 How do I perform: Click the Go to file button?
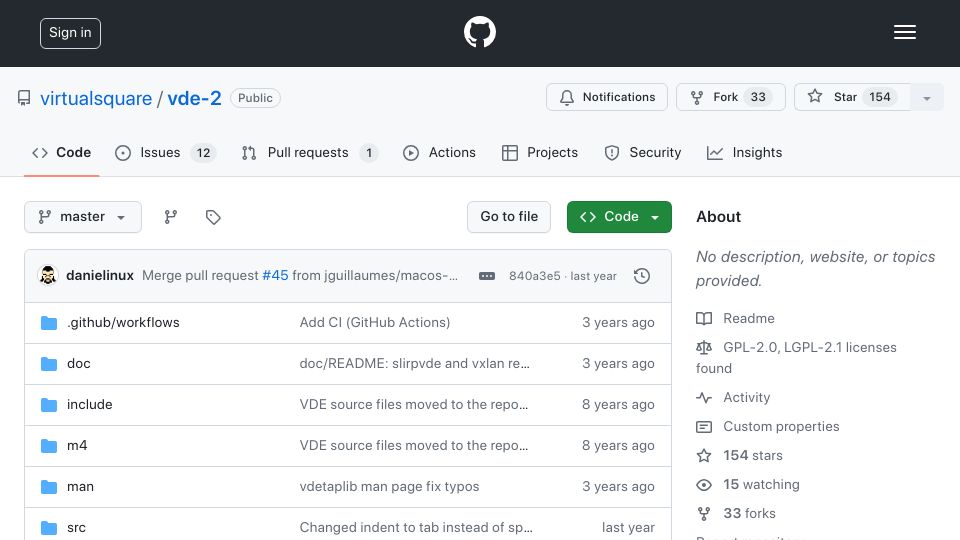click(509, 217)
